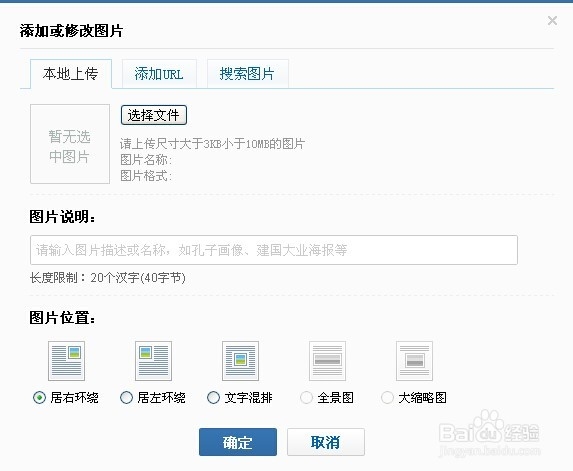Open the 添加URL tab
Screen dimensions: 573x471
pyautogui.click(x=159, y=74)
